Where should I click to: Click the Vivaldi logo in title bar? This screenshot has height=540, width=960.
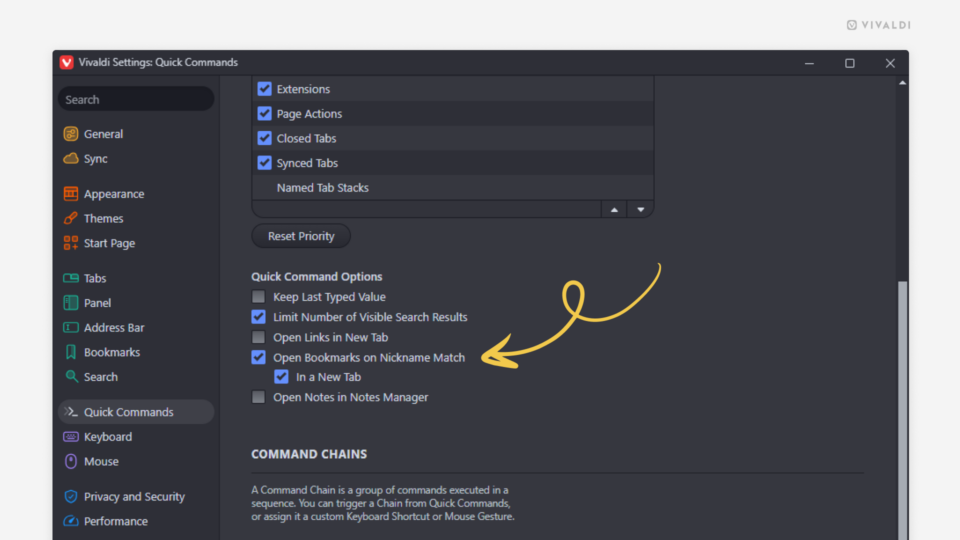coord(66,62)
